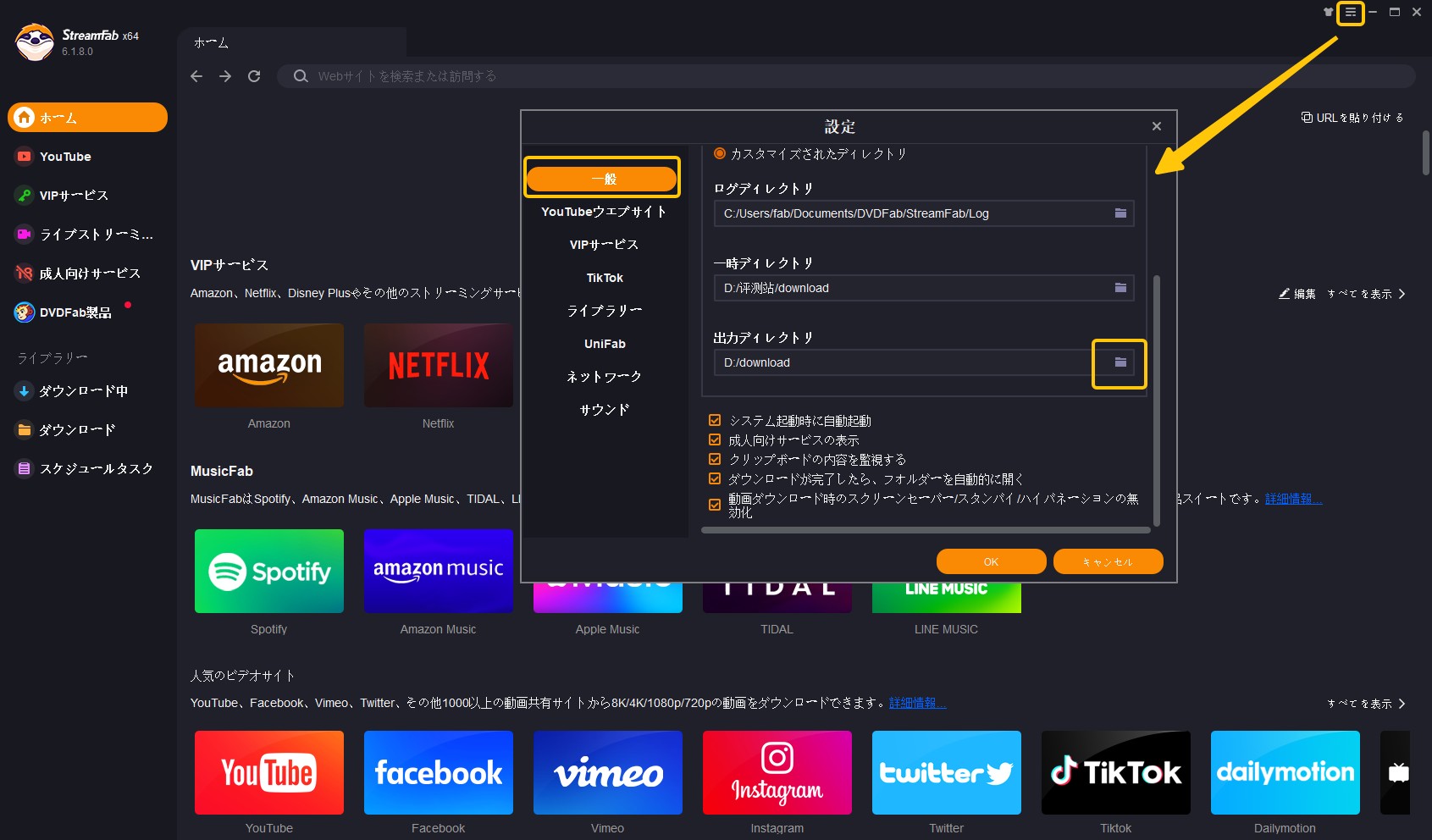Toggle システム起動時に自動起動 checkbox
The width and height of the screenshot is (1432, 840).
715,420
